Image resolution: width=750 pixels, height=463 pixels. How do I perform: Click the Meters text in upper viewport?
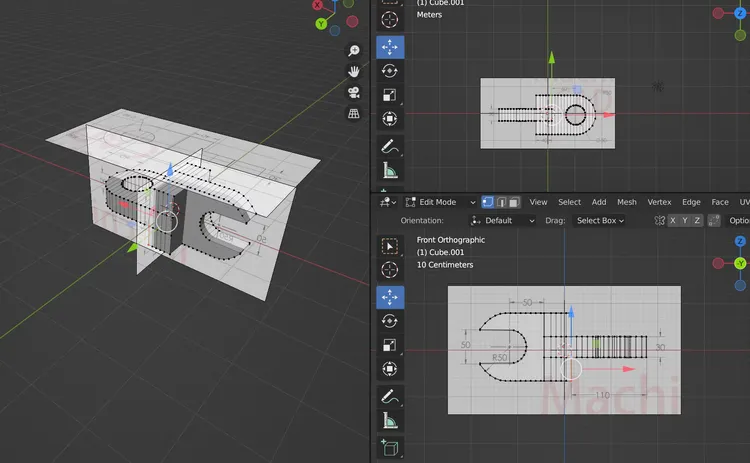coord(429,15)
